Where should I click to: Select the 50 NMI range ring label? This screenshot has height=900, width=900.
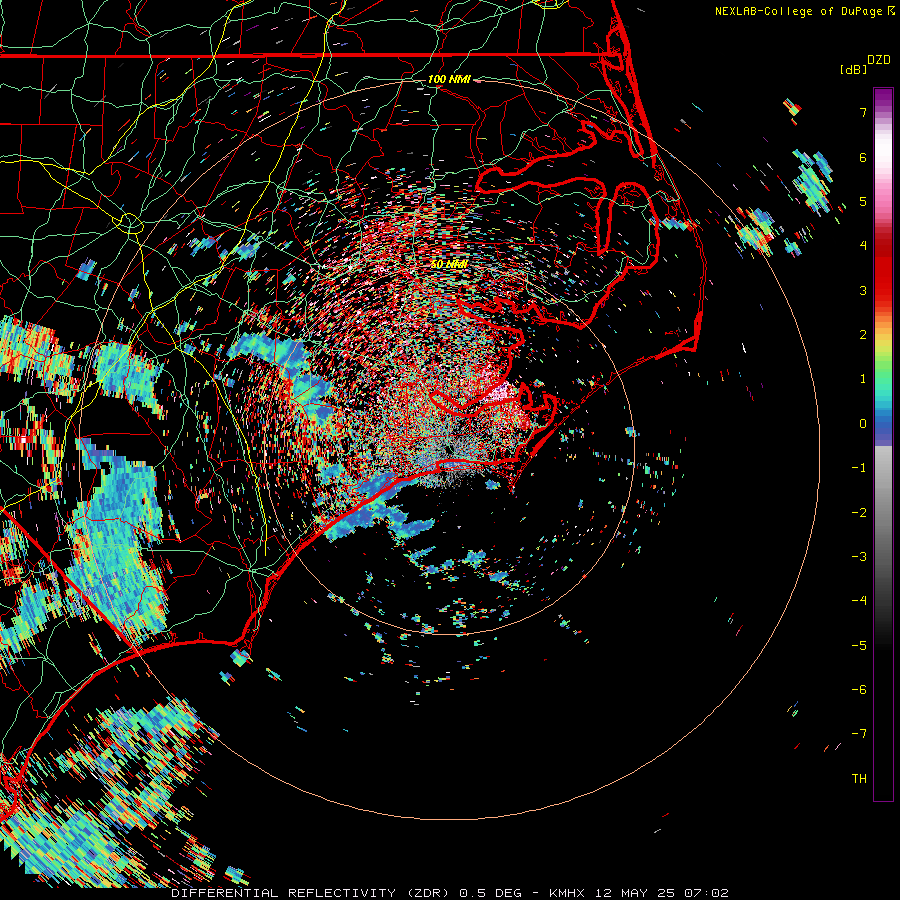point(449,264)
